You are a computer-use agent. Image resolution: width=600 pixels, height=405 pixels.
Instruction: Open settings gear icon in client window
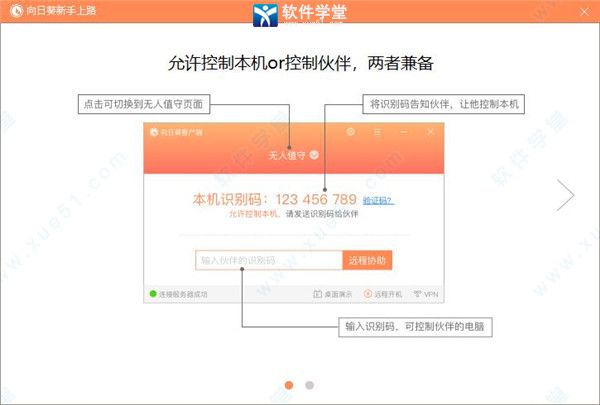(350, 132)
